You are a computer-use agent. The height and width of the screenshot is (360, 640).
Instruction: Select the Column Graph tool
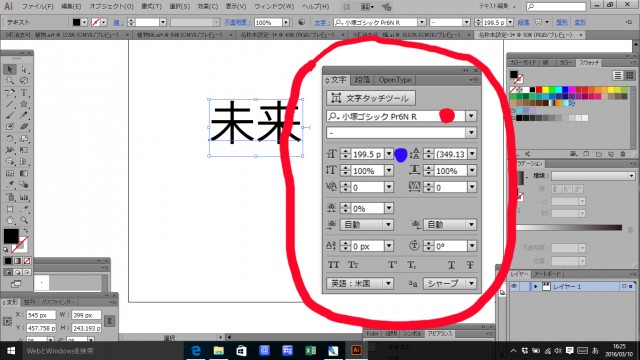coord(24,197)
